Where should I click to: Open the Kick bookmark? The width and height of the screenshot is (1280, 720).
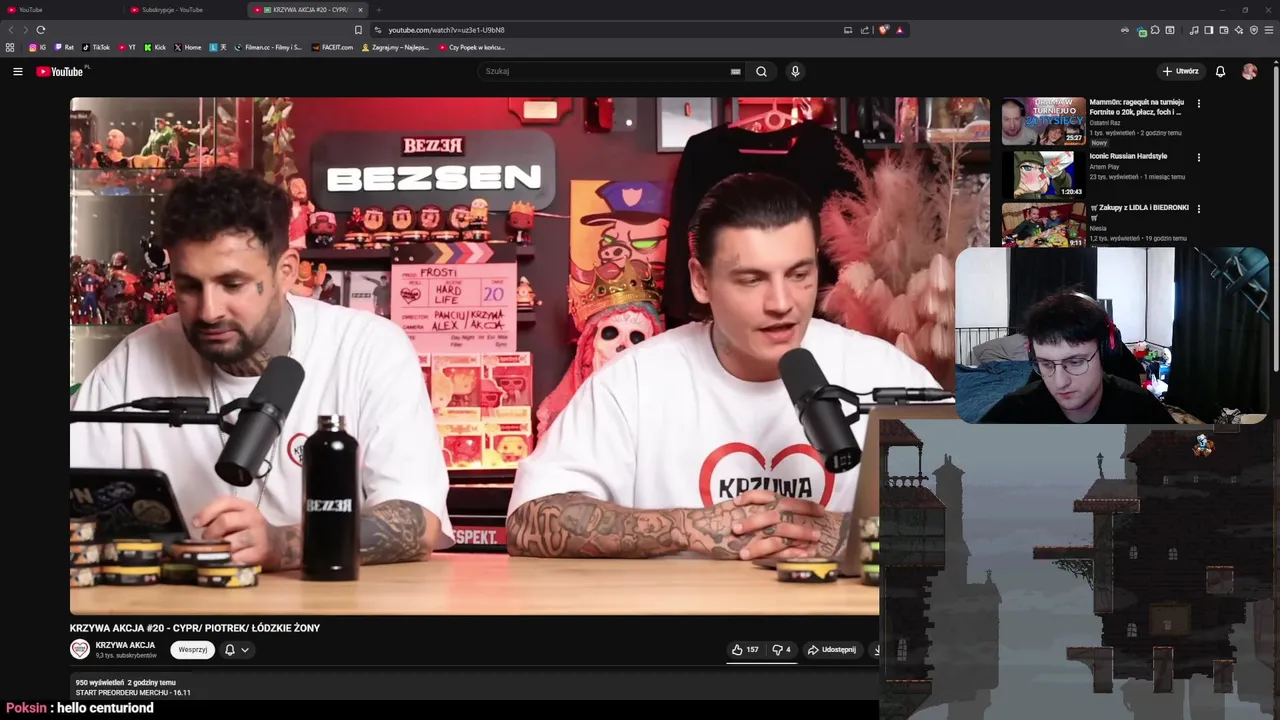[155, 47]
